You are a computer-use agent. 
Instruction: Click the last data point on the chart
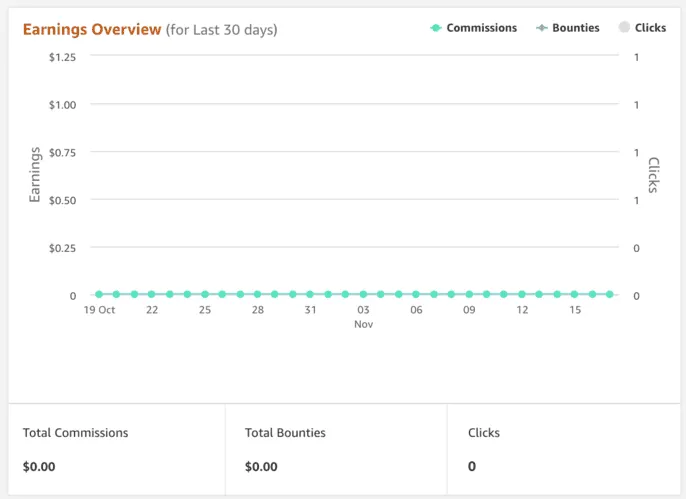coord(609,294)
